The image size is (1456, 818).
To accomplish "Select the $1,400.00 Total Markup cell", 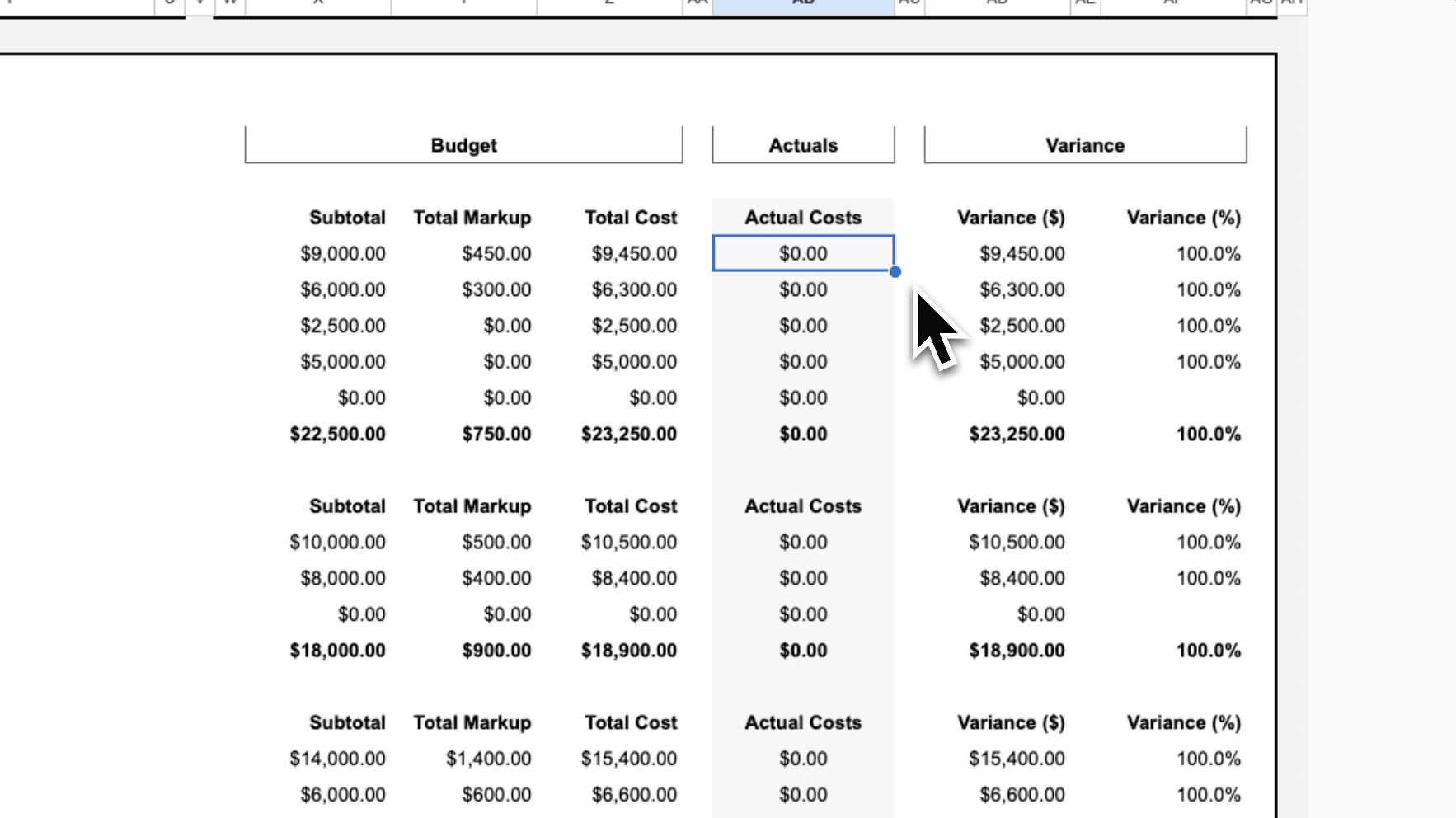I will tap(488, 758).
